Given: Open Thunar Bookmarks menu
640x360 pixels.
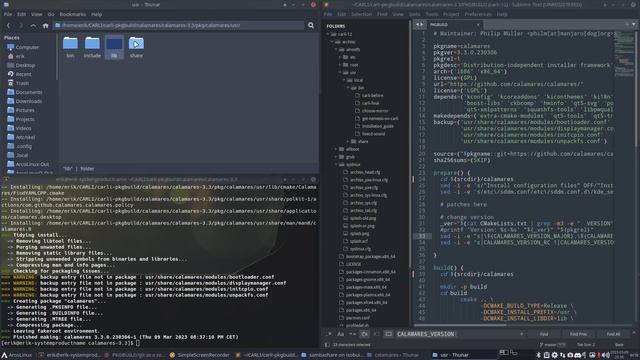Looking at the screenshot, I should click(73, 14).
